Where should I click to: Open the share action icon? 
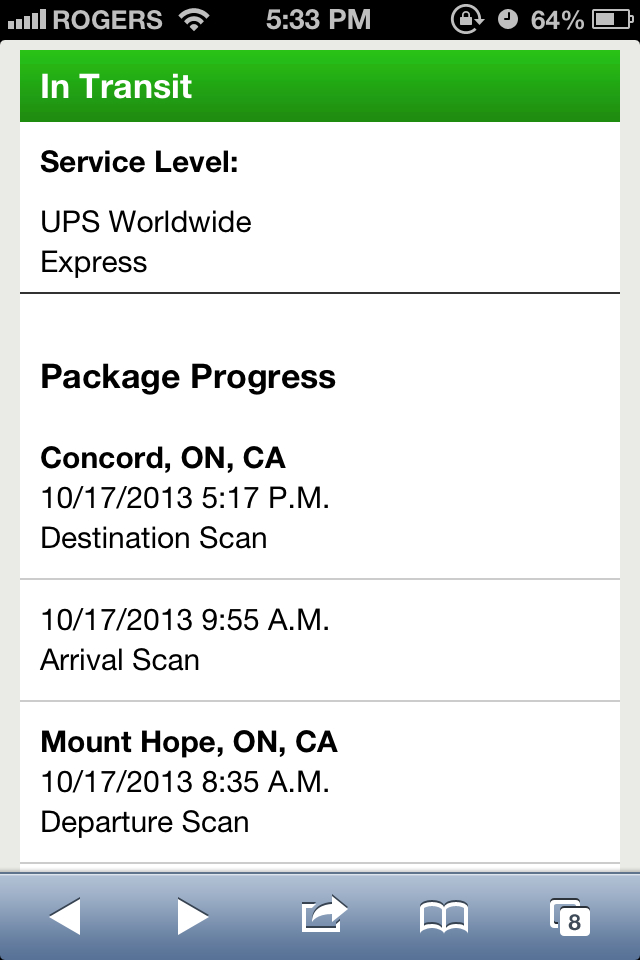click(x=324, y=914)
